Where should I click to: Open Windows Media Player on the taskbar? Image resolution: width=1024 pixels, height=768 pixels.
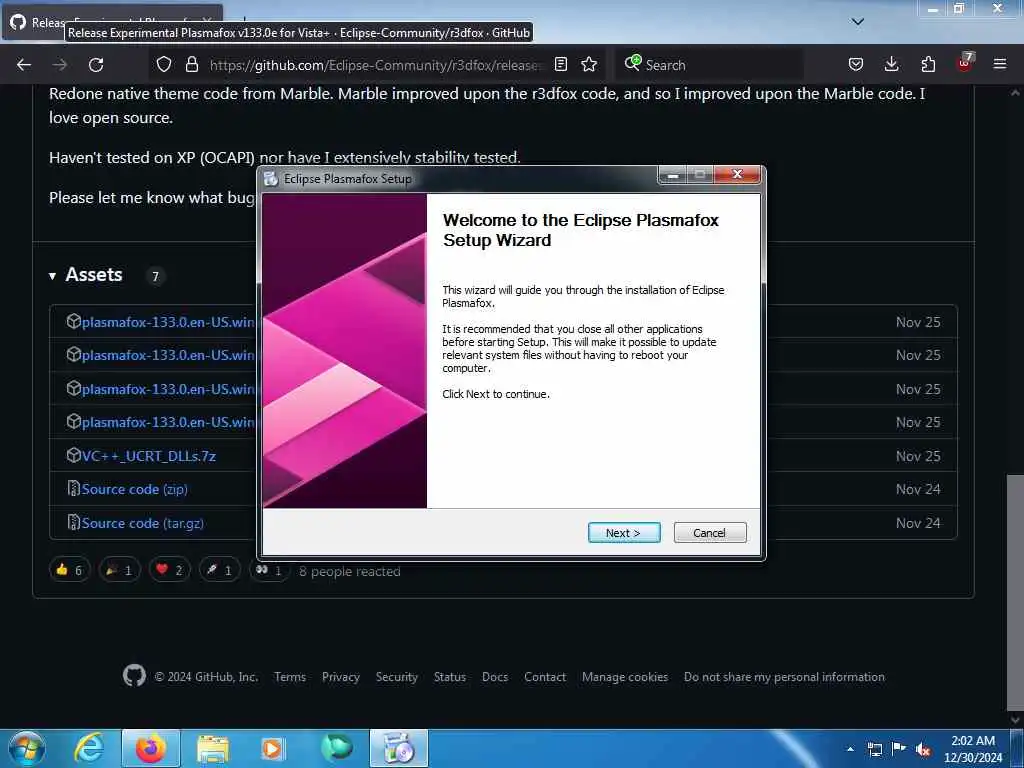click(273, 748)
